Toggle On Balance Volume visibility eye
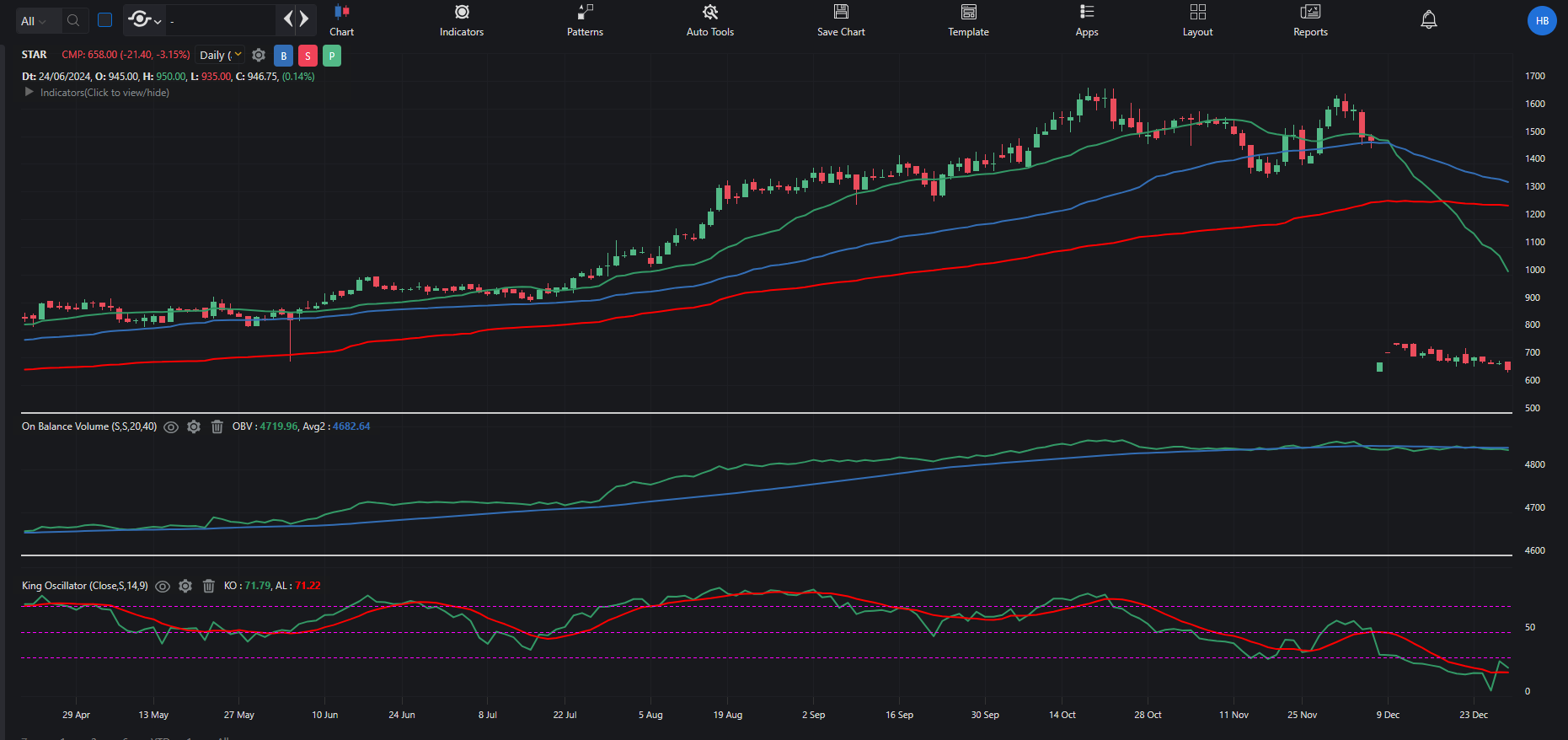 click(170, 427)
